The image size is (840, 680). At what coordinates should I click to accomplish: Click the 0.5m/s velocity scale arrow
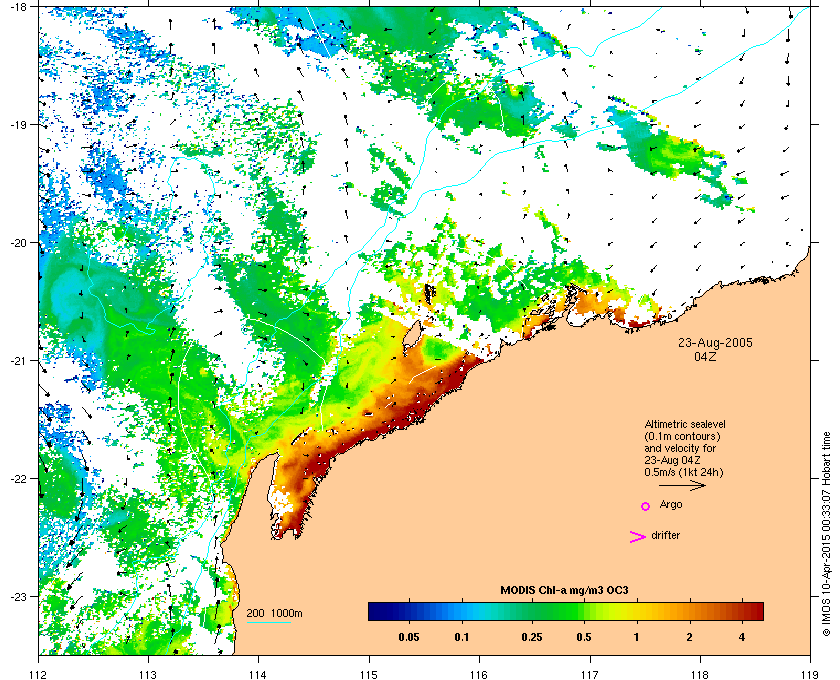(682, 485)
